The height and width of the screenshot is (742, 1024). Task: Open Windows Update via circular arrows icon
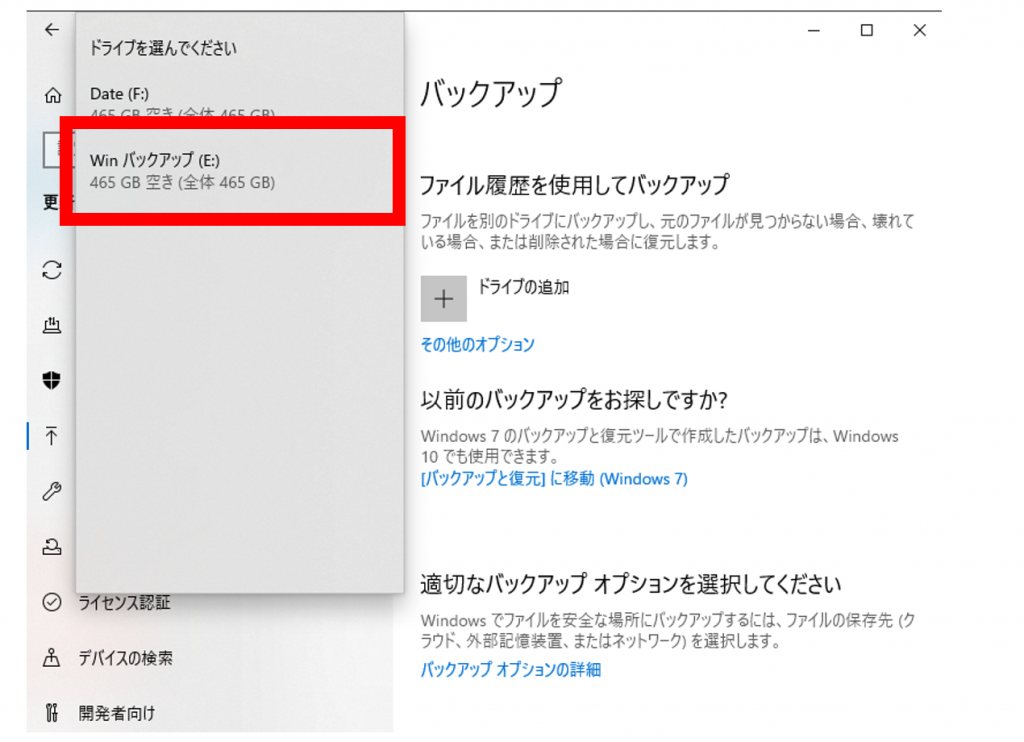tap(52, 270)
